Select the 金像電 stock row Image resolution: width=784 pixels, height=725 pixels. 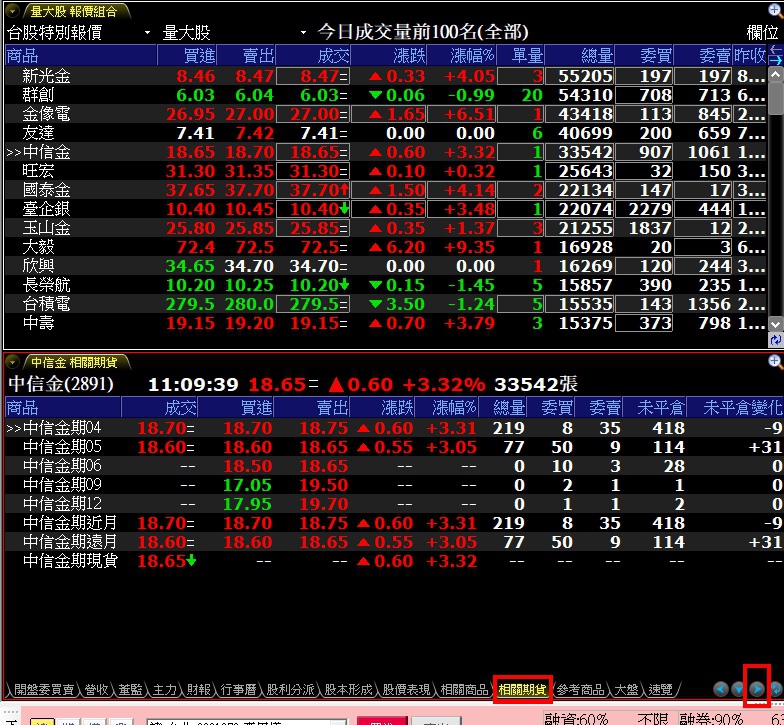click(x=386, y=114)
